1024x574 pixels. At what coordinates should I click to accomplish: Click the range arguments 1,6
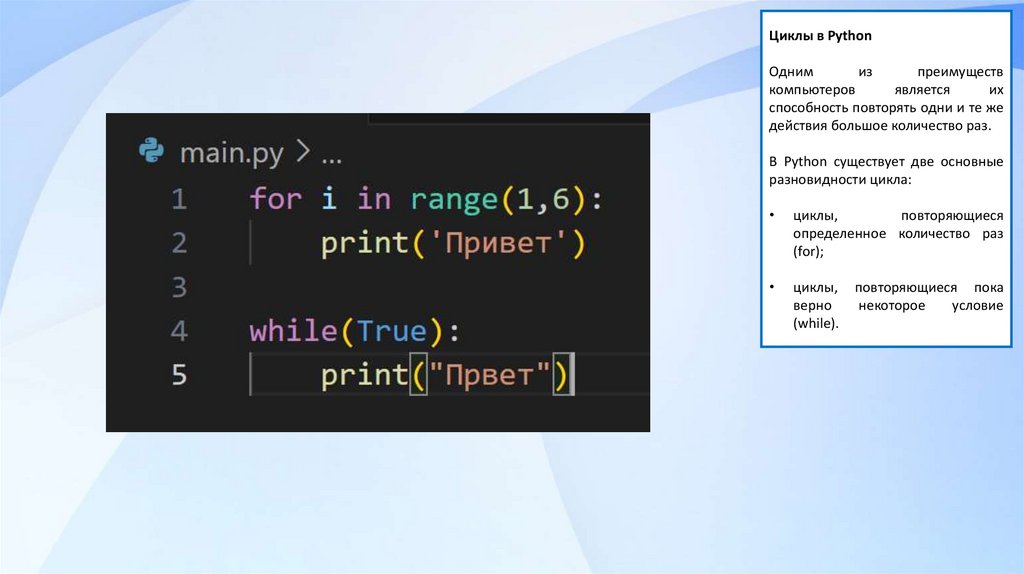[x=543, y=199]
